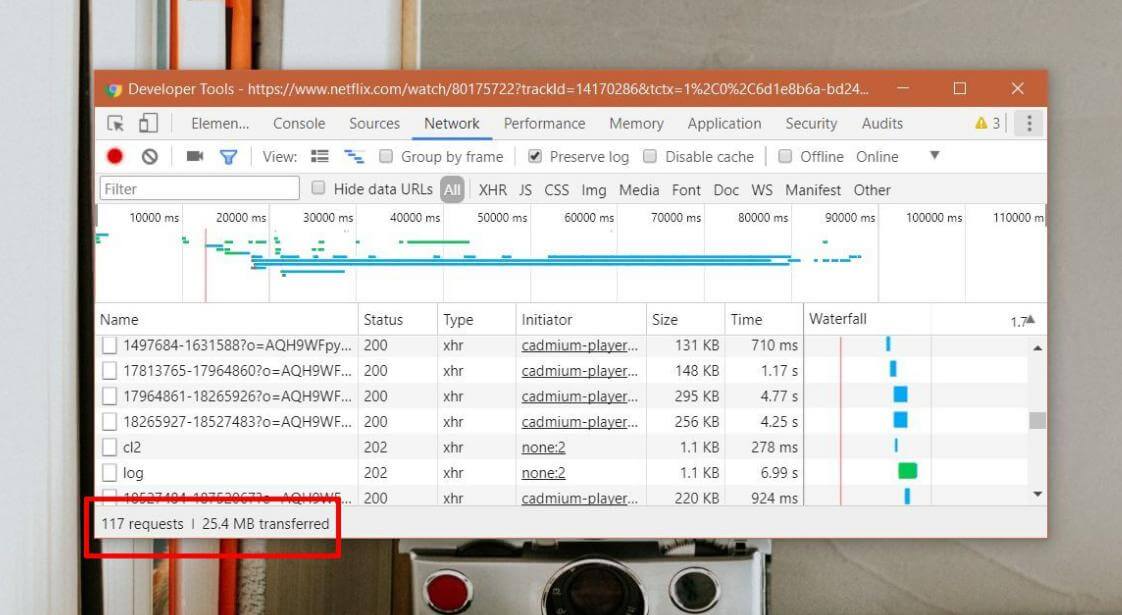The height and width of the screenshot is (615, 1122).
Task: Click the request list scrollbar down arrow
Action: [x=1038, y=494]
